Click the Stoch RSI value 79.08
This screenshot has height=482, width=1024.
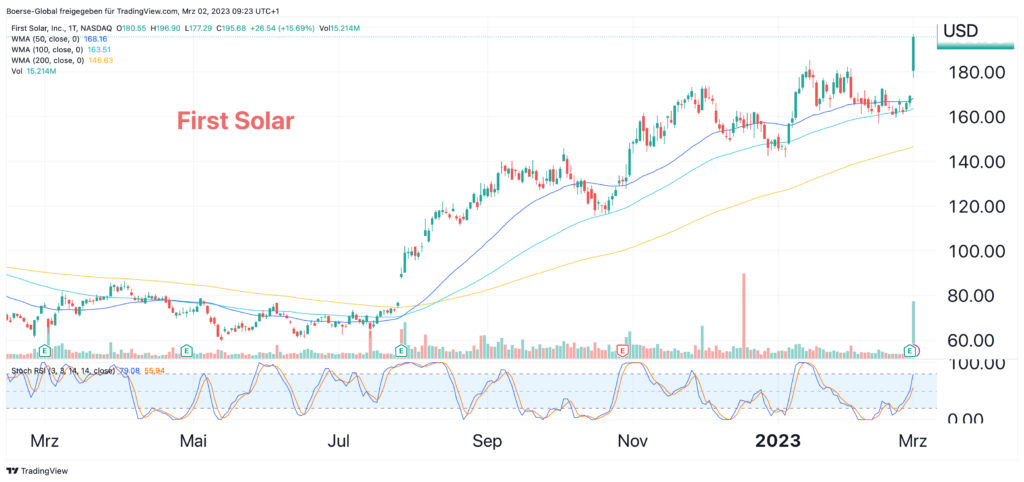[129, 371]
